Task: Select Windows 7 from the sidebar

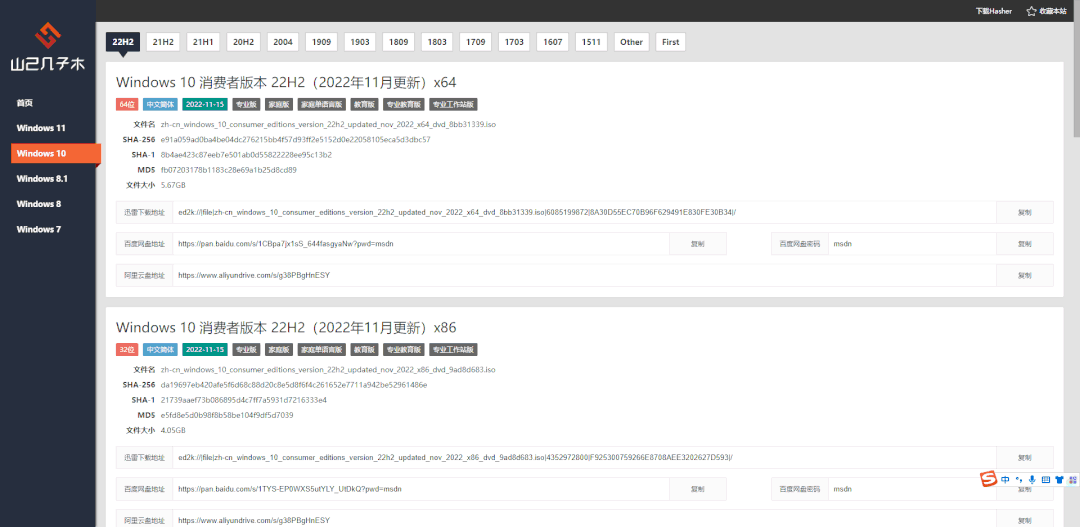Action: [x=39, y=229]
